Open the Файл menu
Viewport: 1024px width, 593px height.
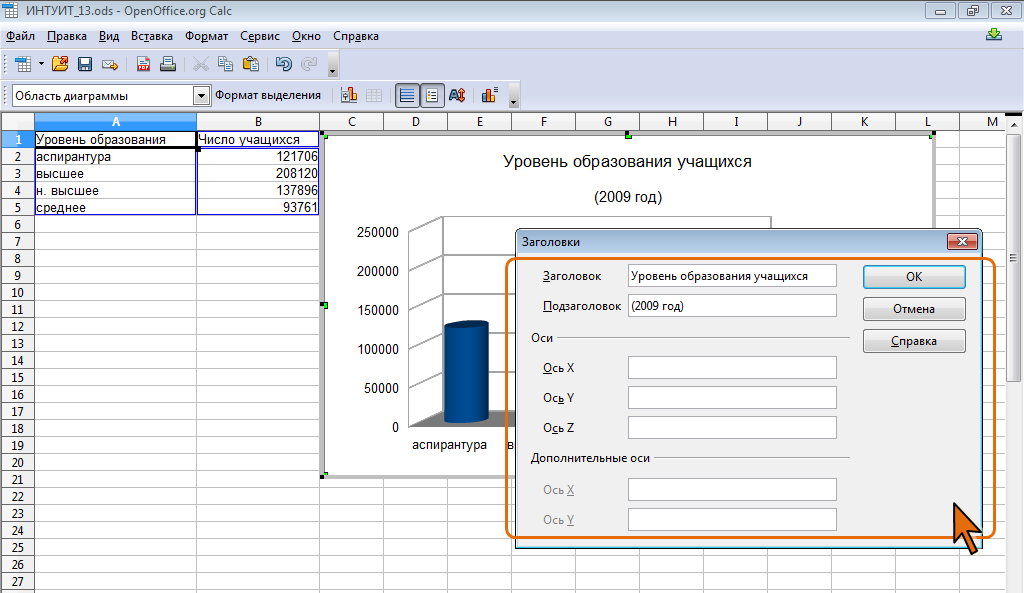click(20, 36)
